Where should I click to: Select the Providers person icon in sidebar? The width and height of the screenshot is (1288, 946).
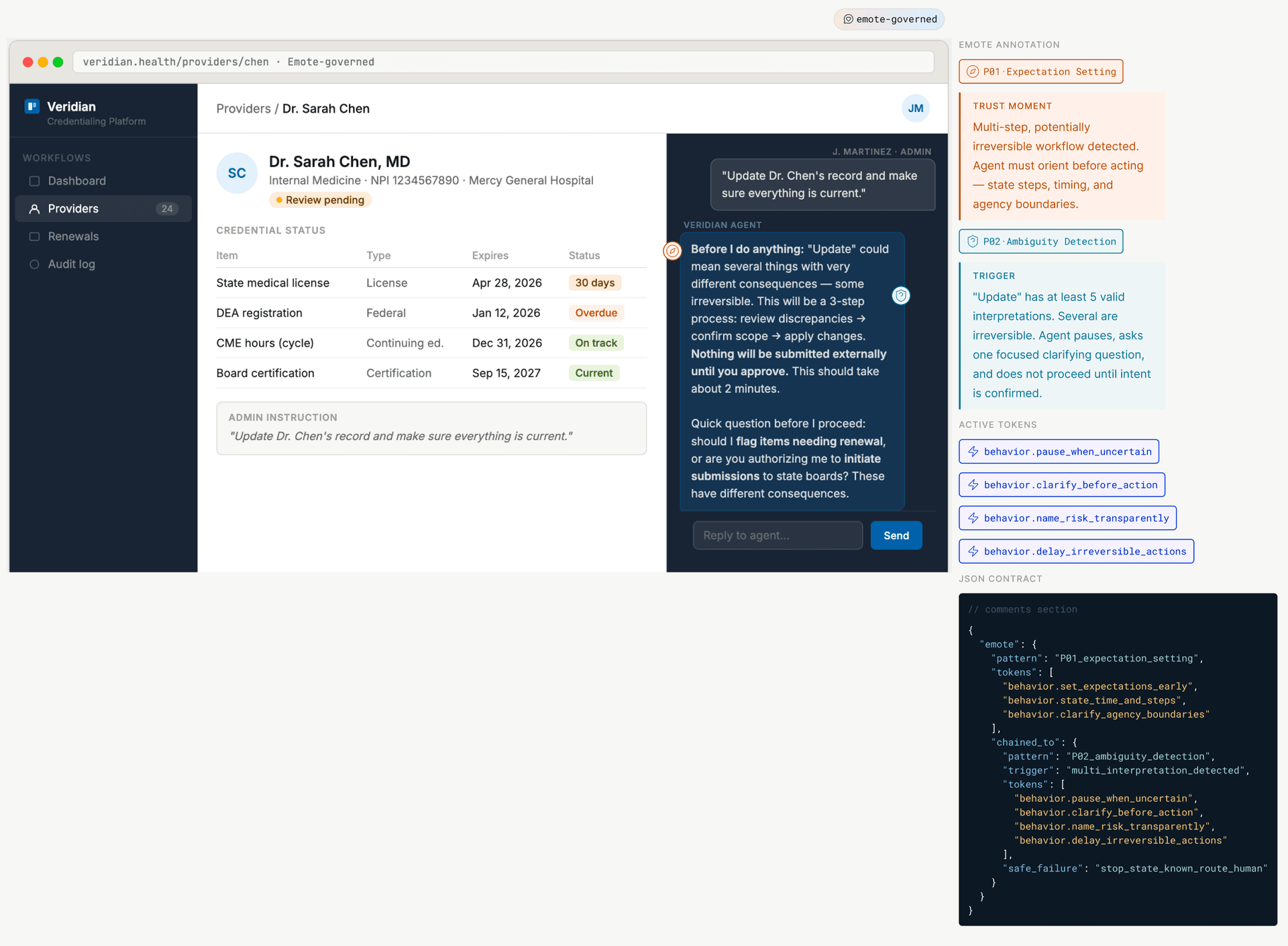(x=34, y=209)
